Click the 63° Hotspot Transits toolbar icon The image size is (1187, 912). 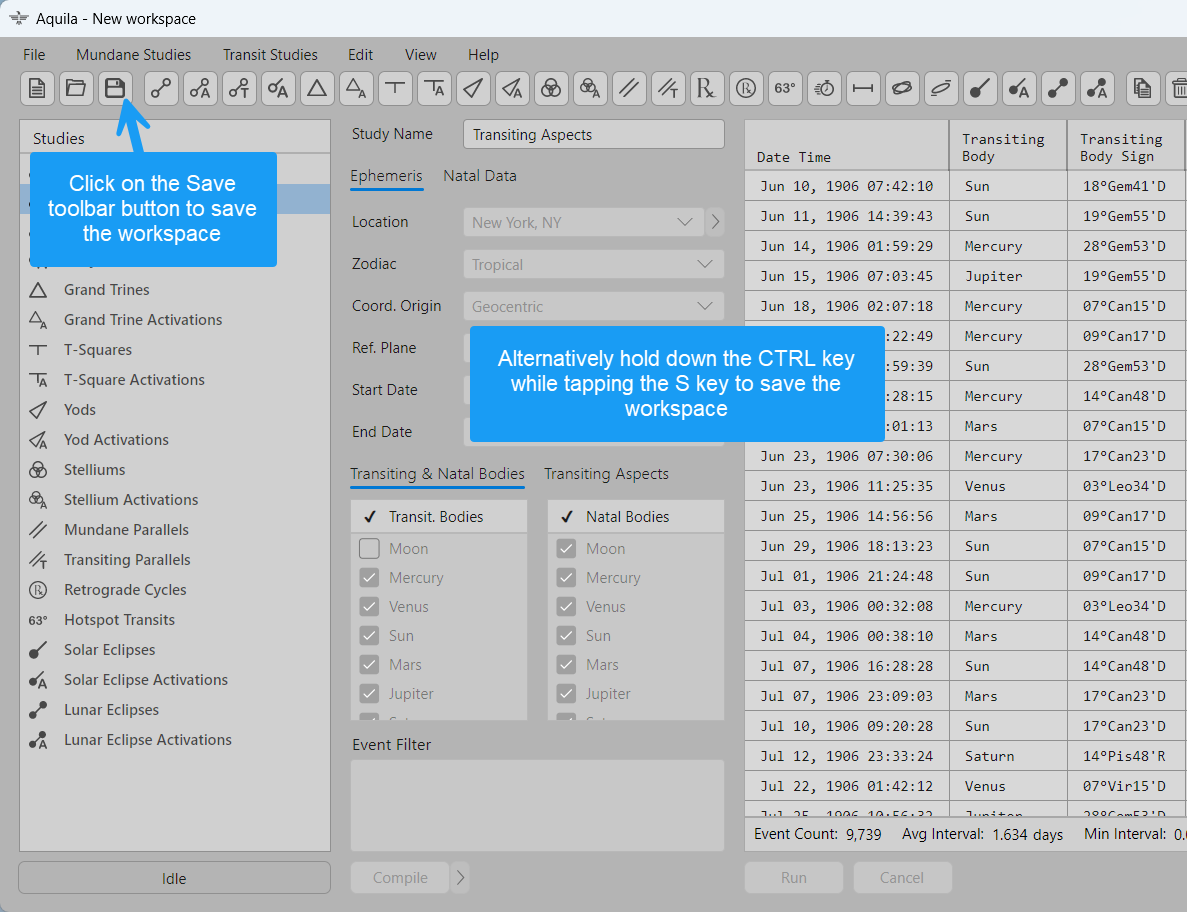785,89
